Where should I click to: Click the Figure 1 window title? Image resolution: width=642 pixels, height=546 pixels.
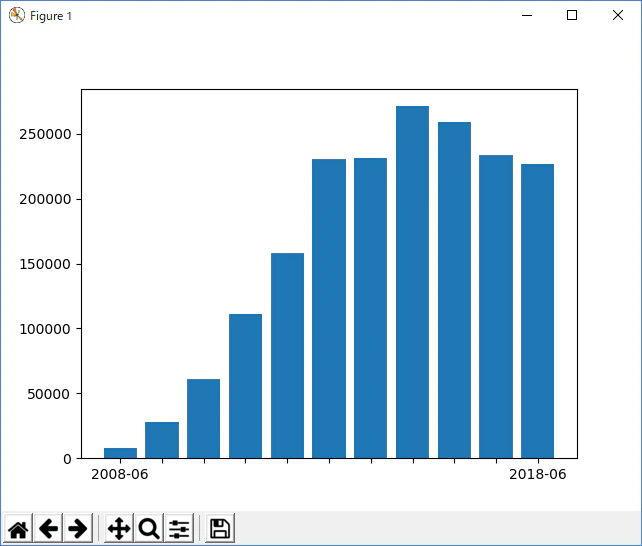click(51, 16)
